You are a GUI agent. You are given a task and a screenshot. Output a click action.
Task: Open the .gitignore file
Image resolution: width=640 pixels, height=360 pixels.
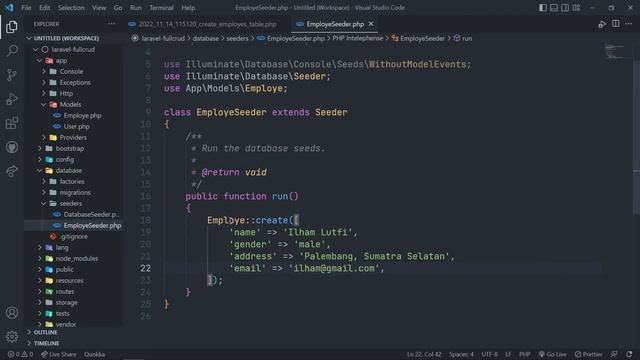73,236
